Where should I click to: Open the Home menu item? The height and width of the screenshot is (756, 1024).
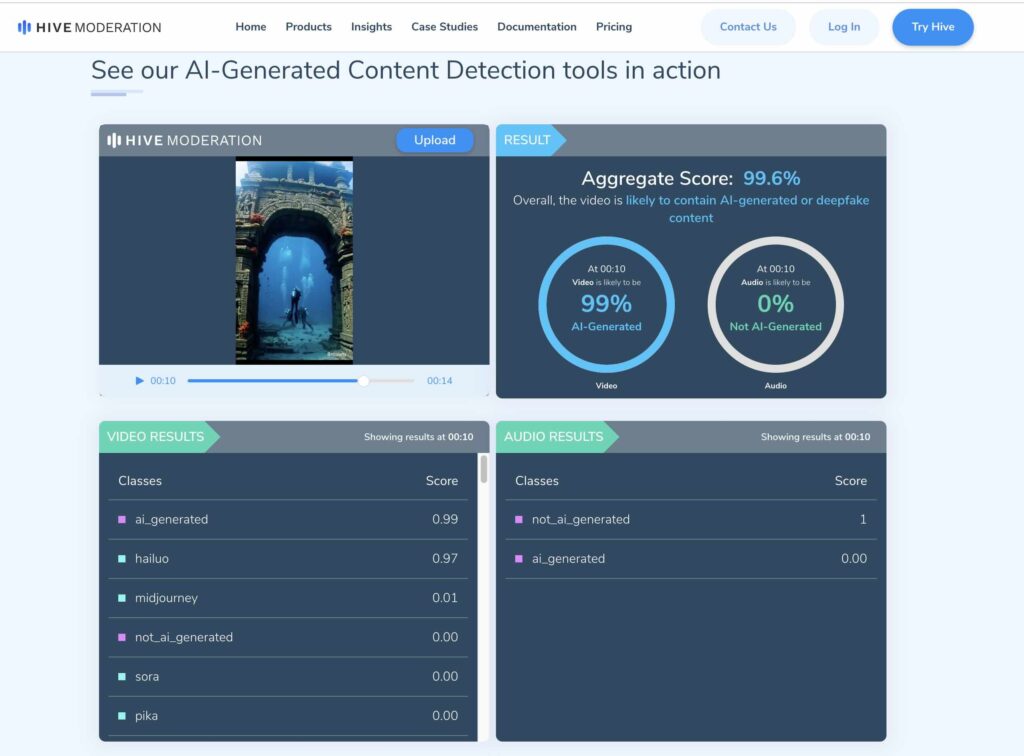pyautogui.click(x=251, y=27)
